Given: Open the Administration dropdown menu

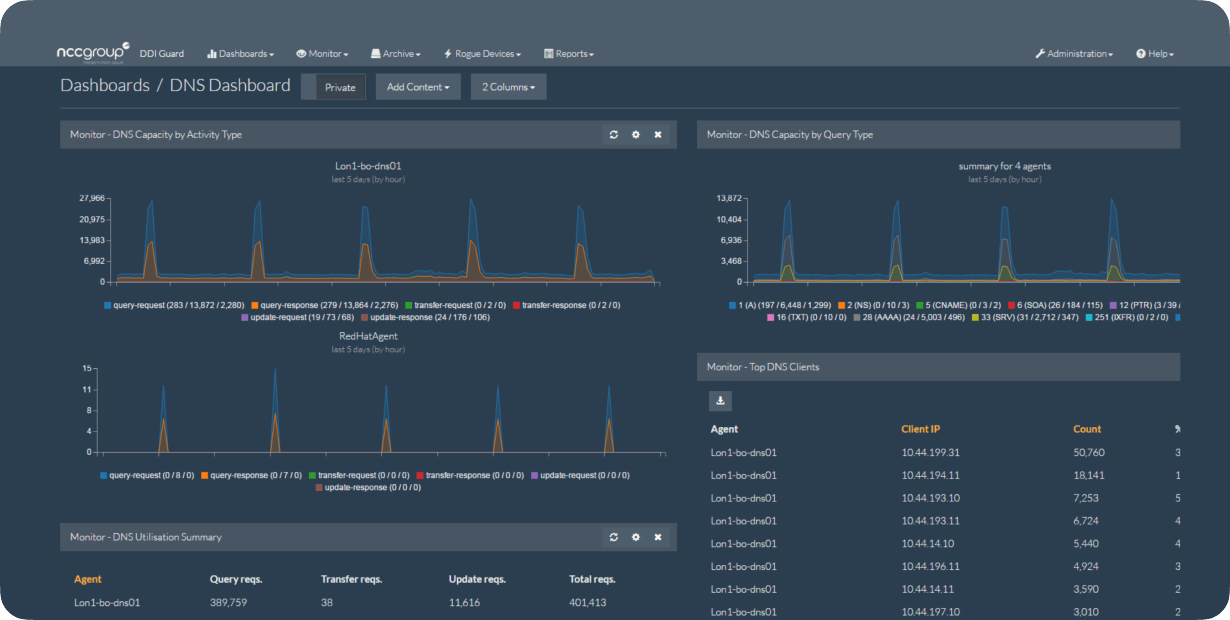Looking at the screenshot, I should coord(1074,54).
